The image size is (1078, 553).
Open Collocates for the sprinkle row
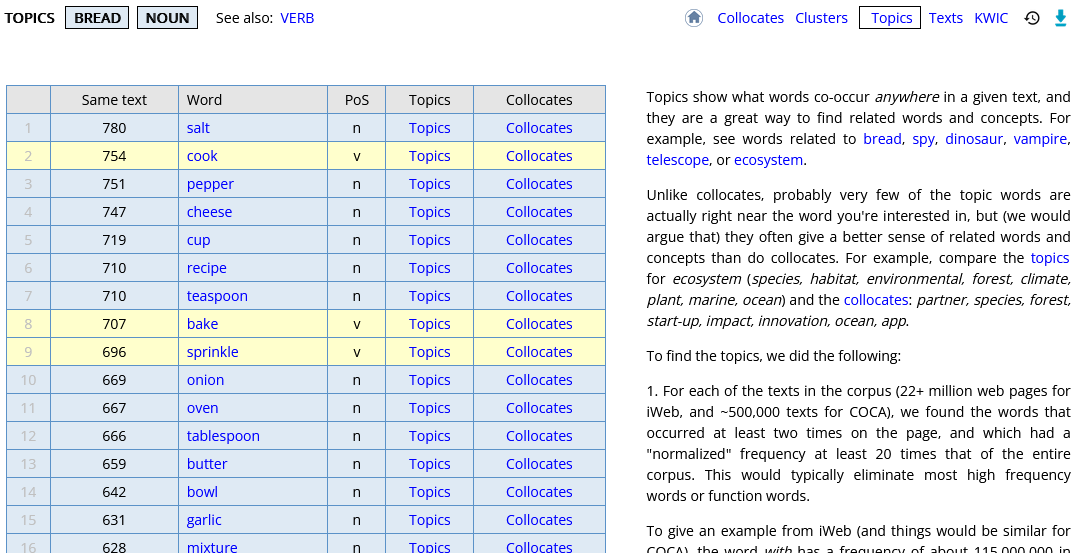539,352
